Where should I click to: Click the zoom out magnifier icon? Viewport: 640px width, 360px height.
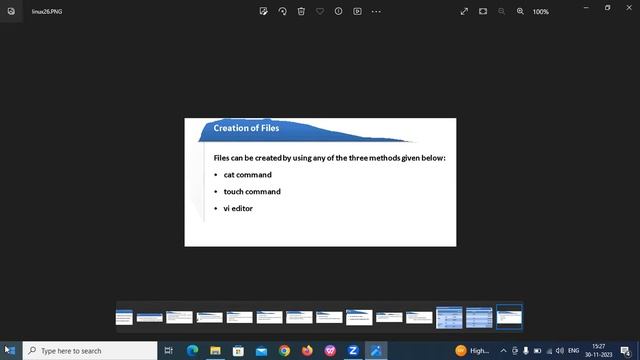(x=502, y=11)
